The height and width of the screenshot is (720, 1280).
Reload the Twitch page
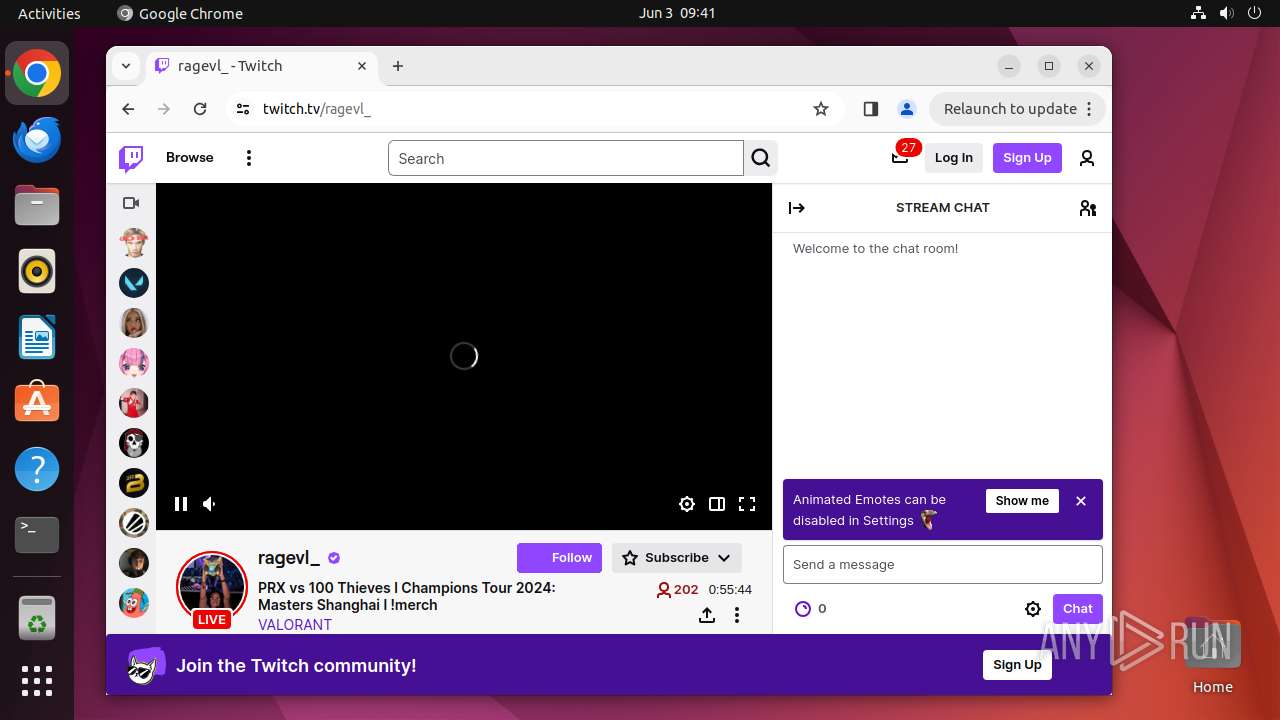[200, 109]
